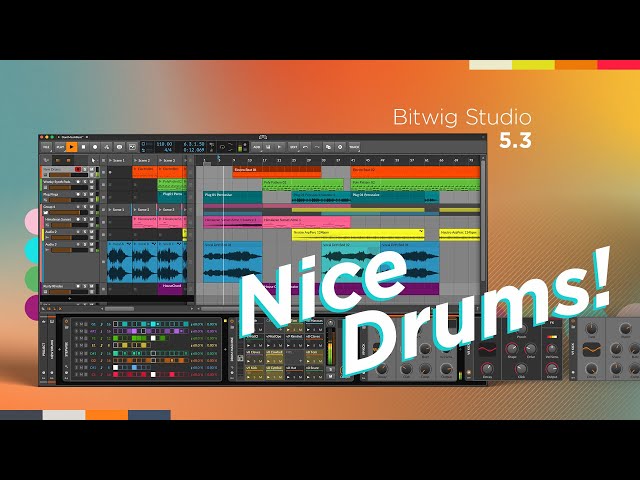Image resolution: width=640 pixels, height=480 pixels.
Task: Click the overdub icon after automation write
Action: click(x=119, y=147)
